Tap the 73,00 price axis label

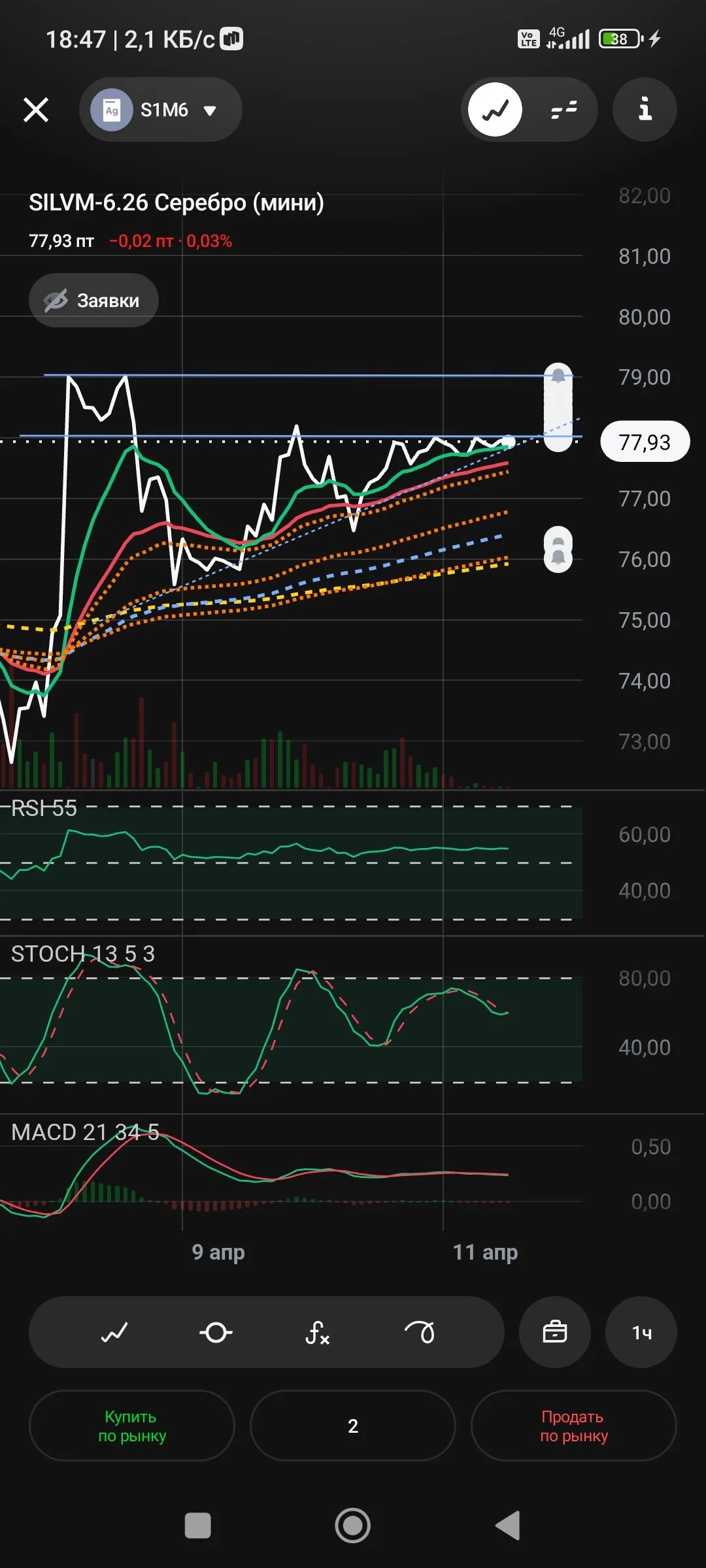[x=645, y=742]
